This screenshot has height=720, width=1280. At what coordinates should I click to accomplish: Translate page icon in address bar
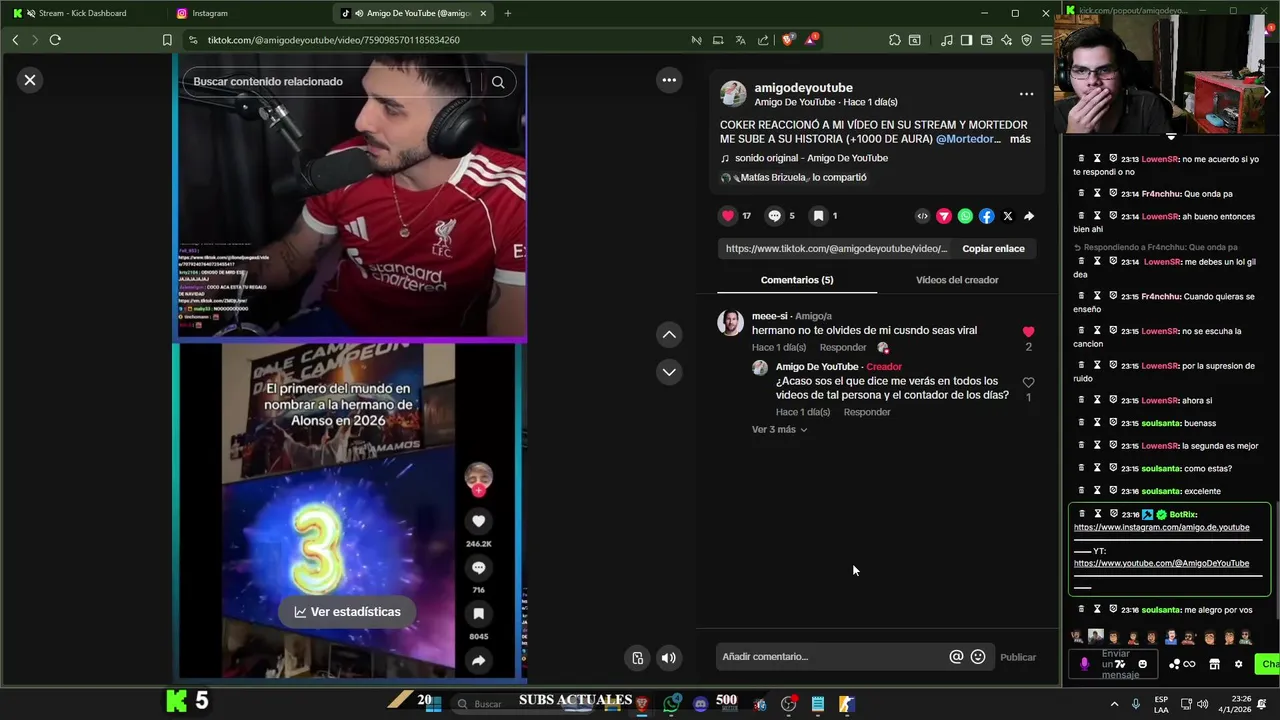tap(740, 40)
